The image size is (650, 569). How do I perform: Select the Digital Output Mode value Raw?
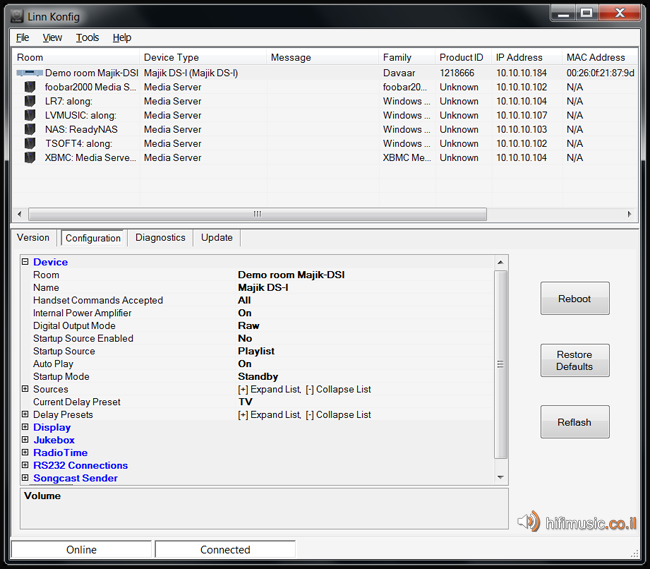pyautogui.click(x=248, y=326)
